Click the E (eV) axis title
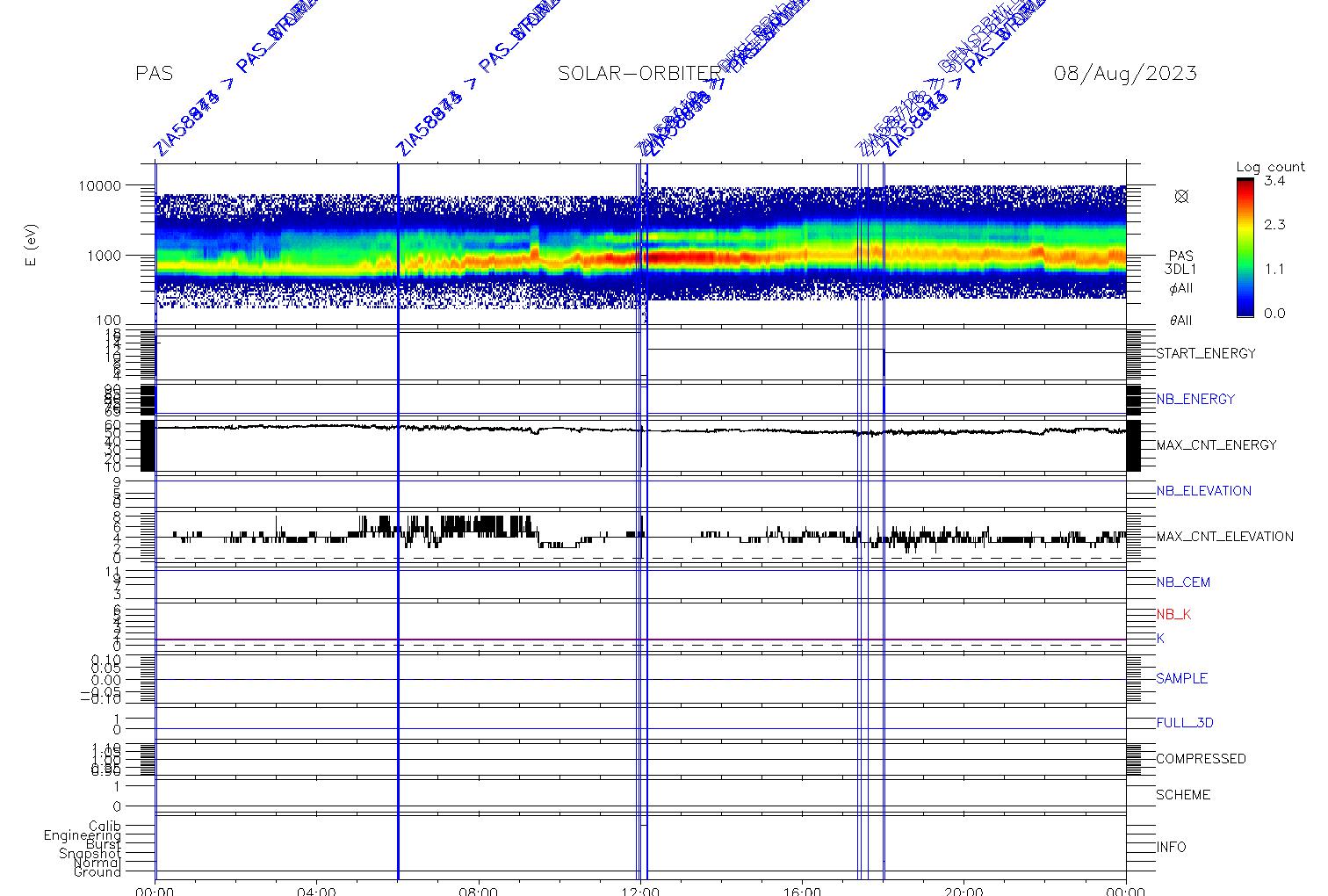The image size is (1328, 896). (32, 247)
